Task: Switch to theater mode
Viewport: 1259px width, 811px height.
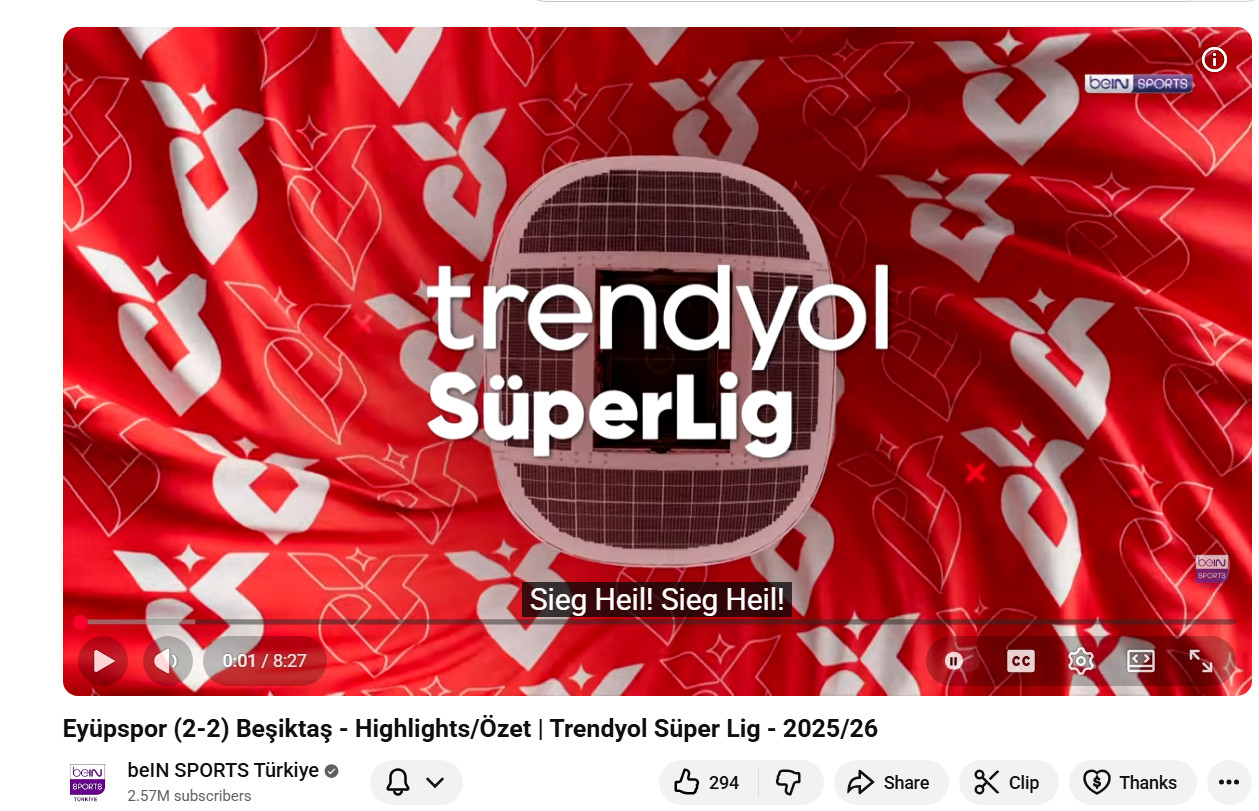Action: pos(1141,661)
